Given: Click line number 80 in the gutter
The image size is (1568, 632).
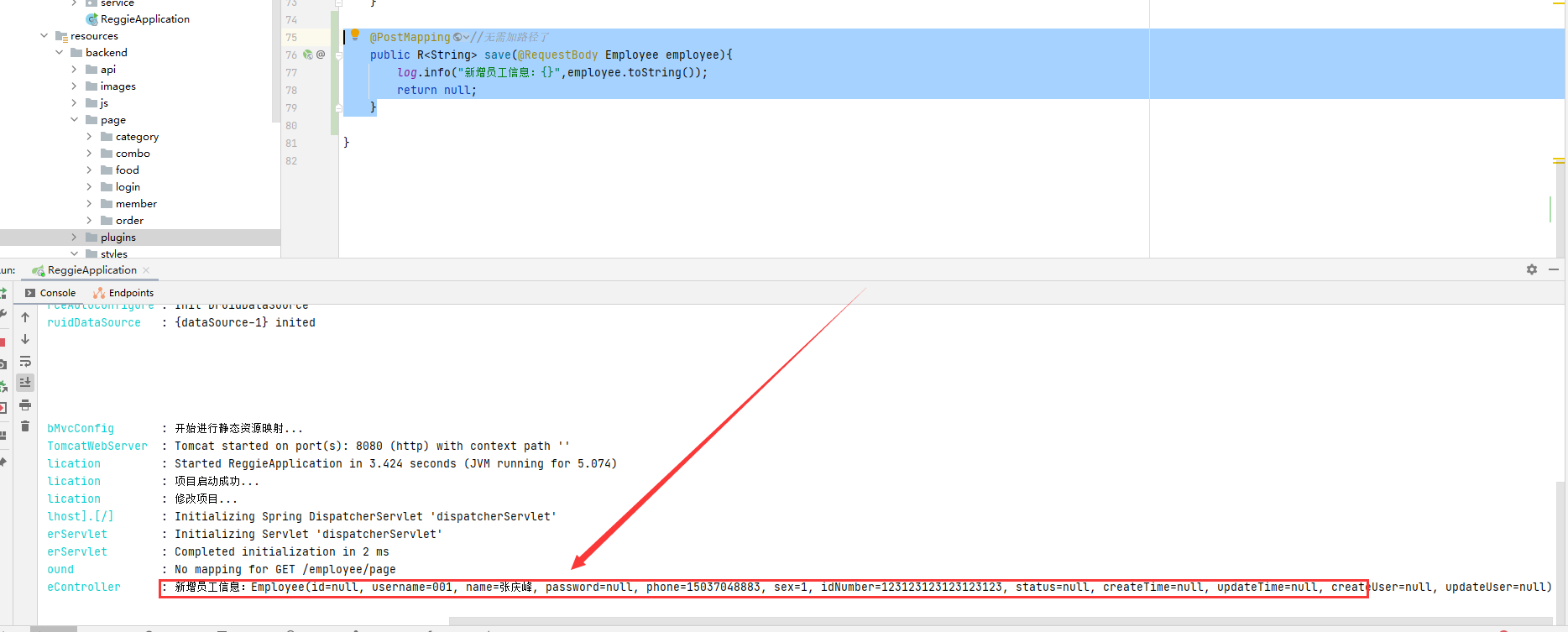Looking at the screenshot, I should coord(291,125).
